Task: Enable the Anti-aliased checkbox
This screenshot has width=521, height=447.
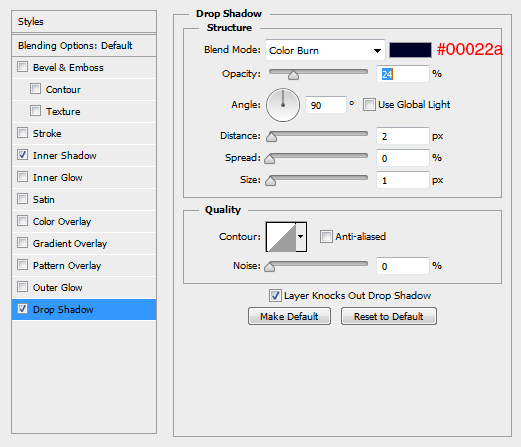Action: [x=326, y=236]
